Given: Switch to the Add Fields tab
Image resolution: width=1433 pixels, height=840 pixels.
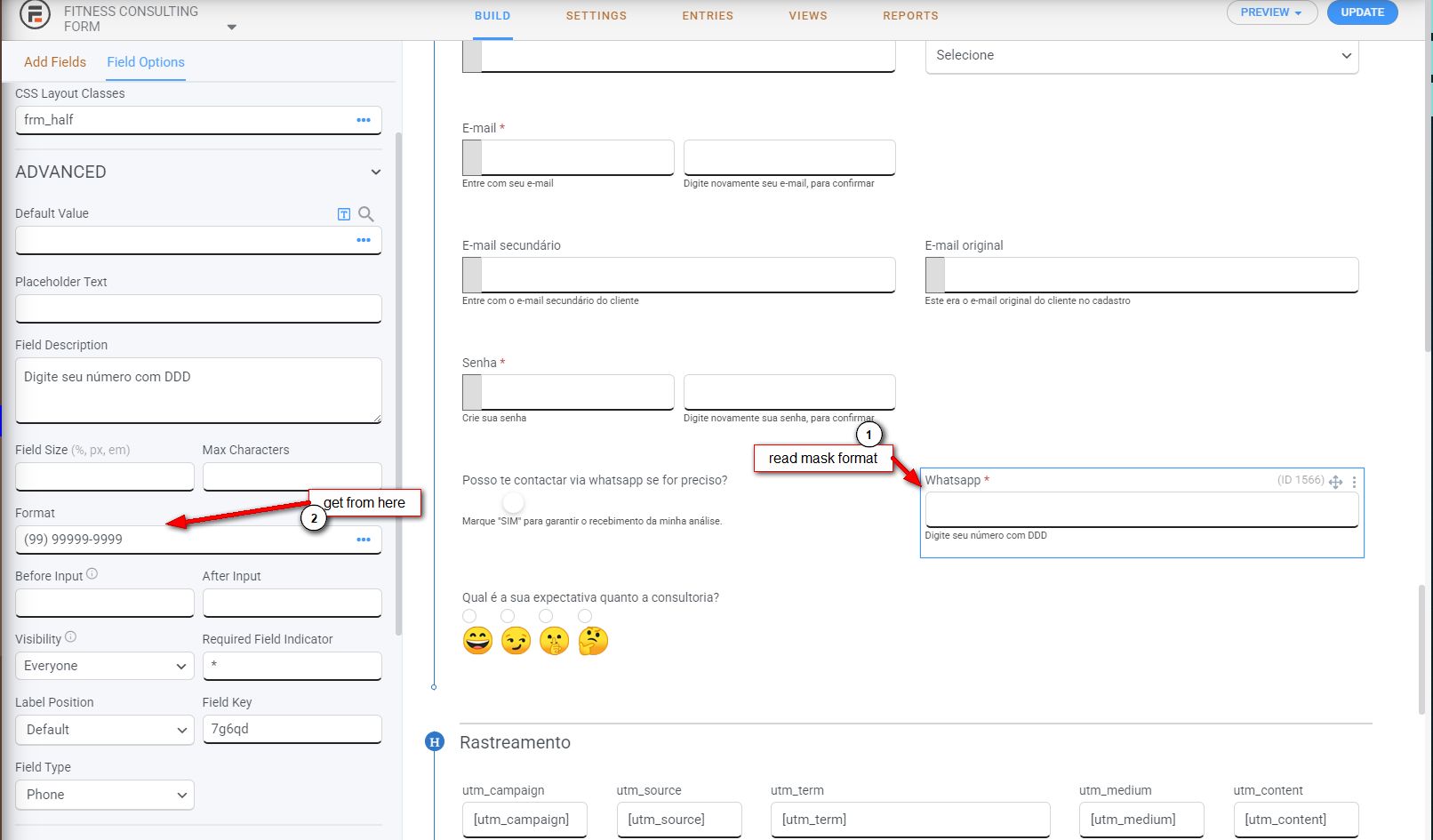Looking at the screenshot, I should 55,62.
